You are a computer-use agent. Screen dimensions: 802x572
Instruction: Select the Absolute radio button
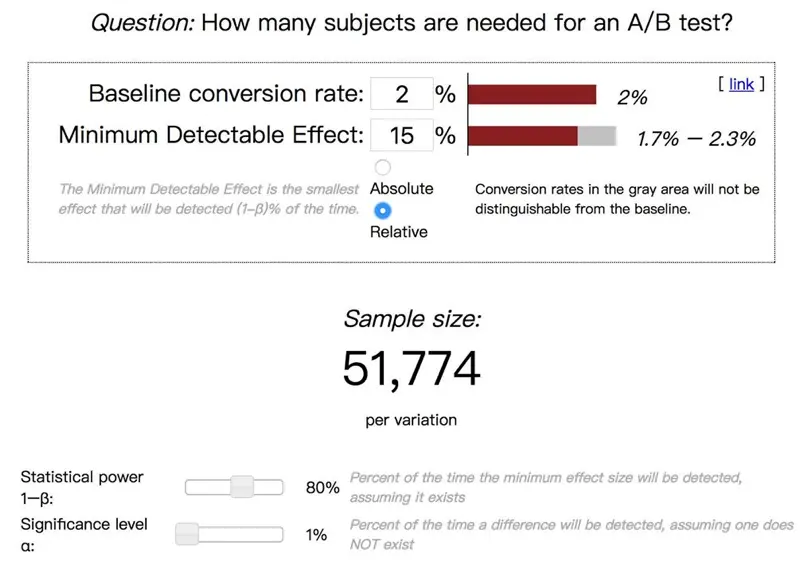pos(383,167)
